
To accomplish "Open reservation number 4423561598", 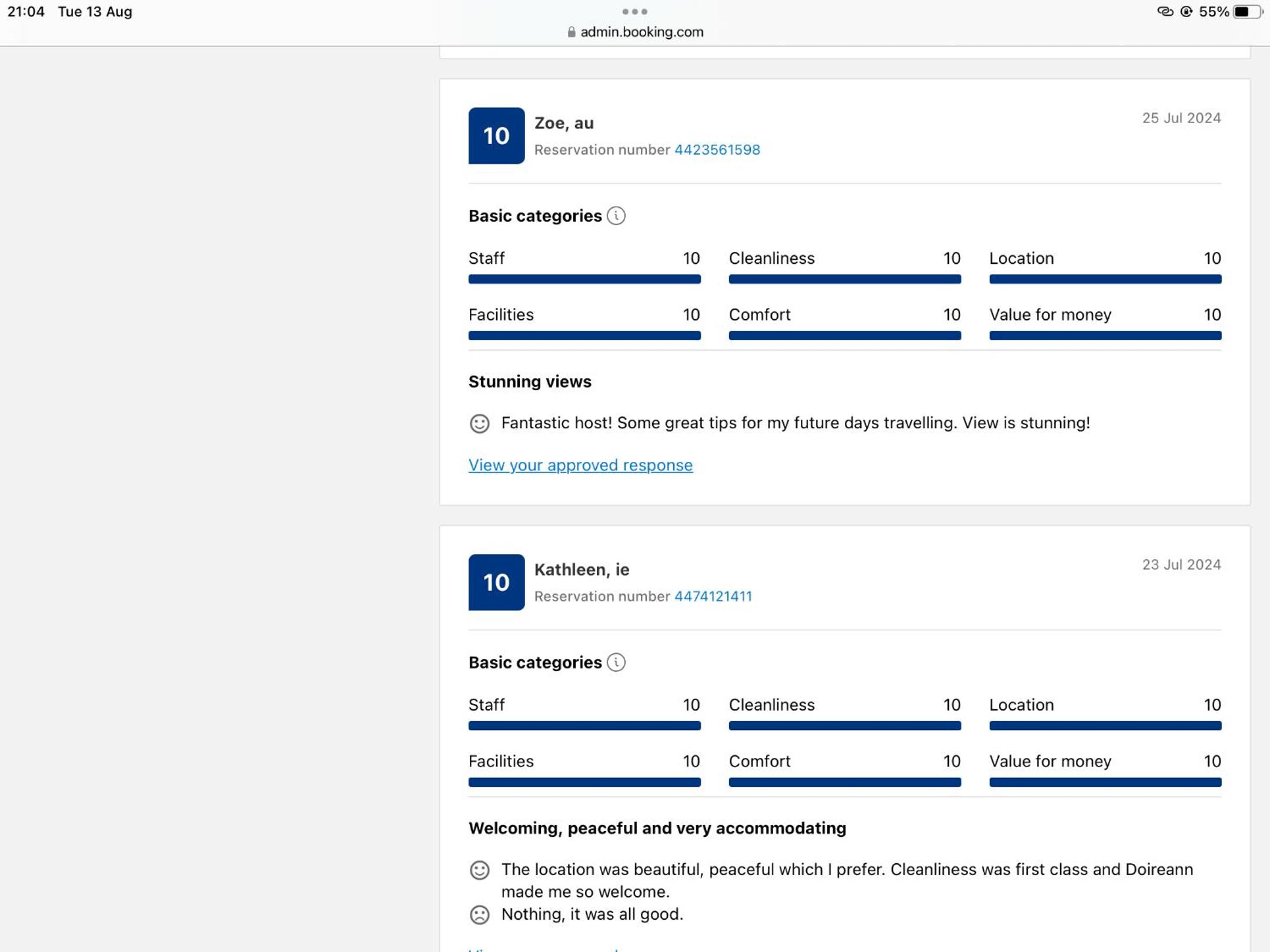I will tap(717, 150).
